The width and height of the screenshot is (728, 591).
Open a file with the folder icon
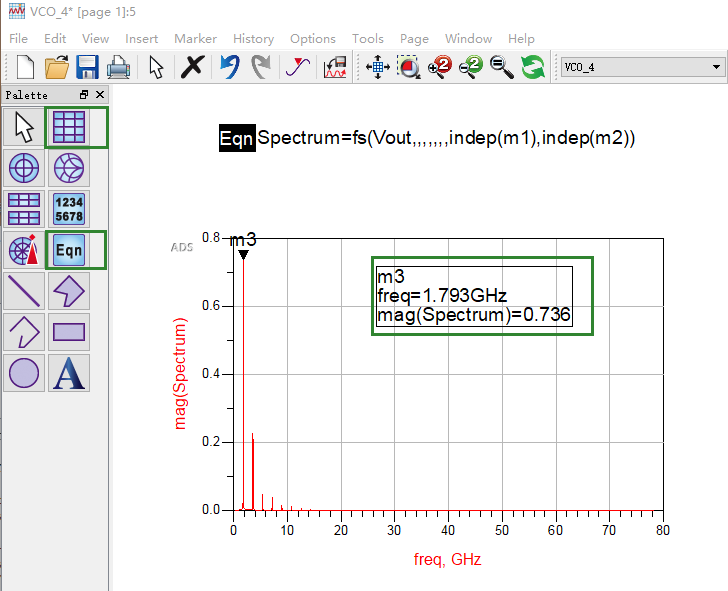(57, 67)
